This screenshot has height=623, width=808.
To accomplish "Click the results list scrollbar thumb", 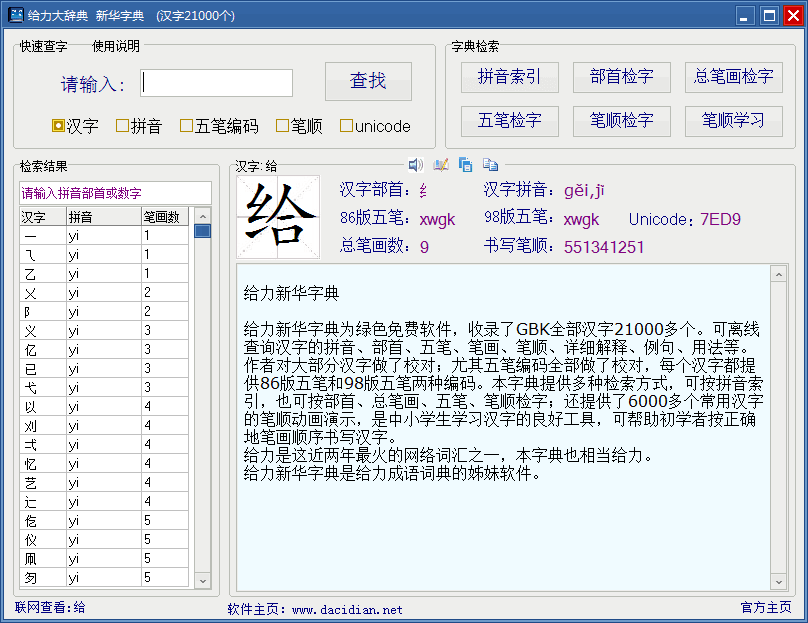I will pos(203,231).
